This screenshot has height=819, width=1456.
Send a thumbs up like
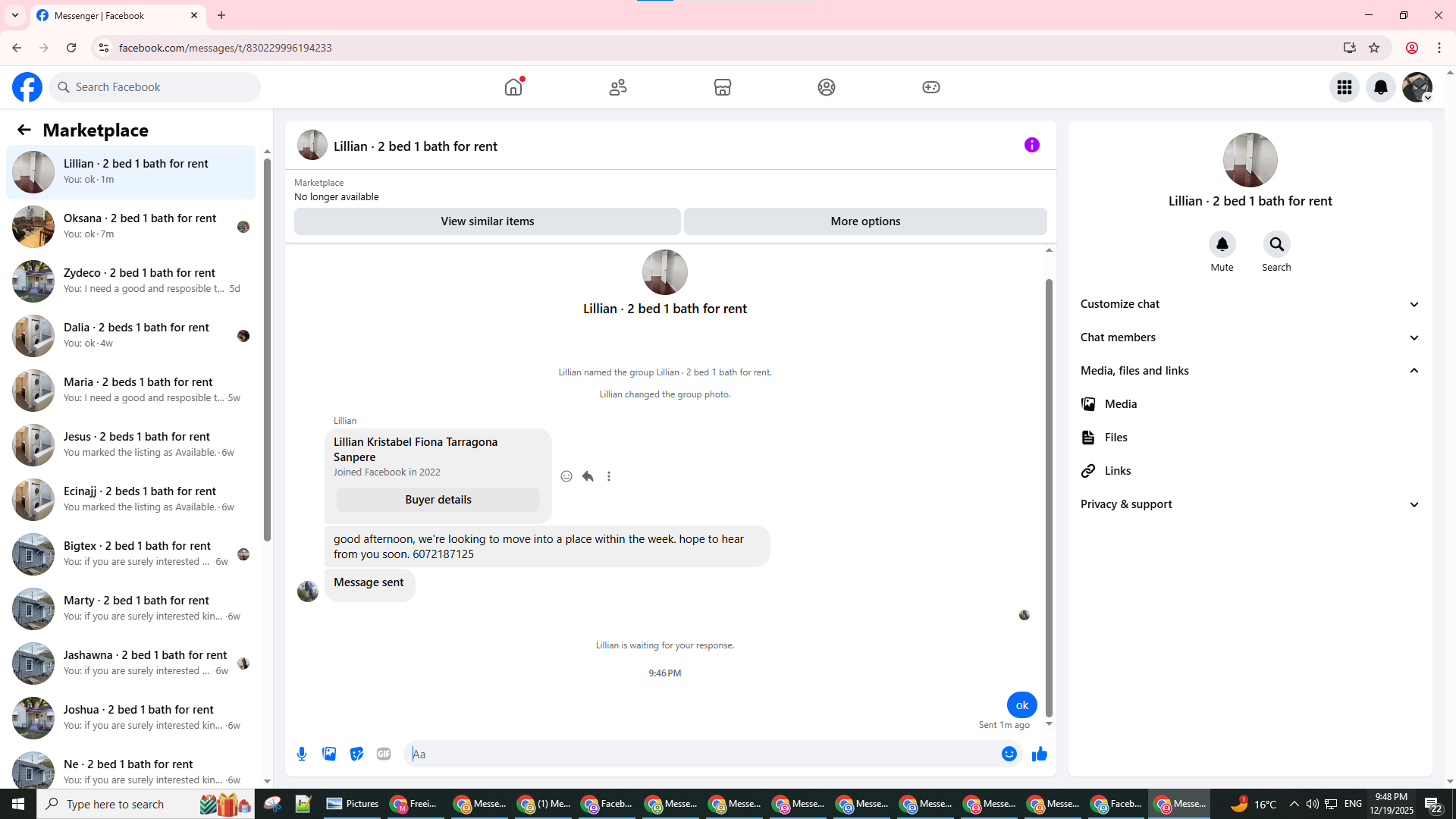click(1039, 754)
